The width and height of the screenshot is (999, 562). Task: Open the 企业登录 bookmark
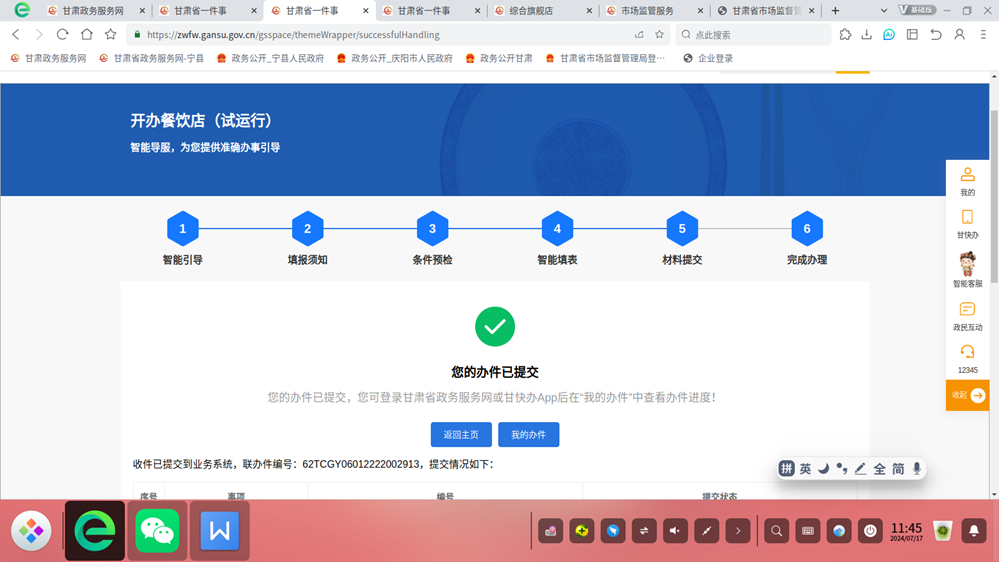708,58
